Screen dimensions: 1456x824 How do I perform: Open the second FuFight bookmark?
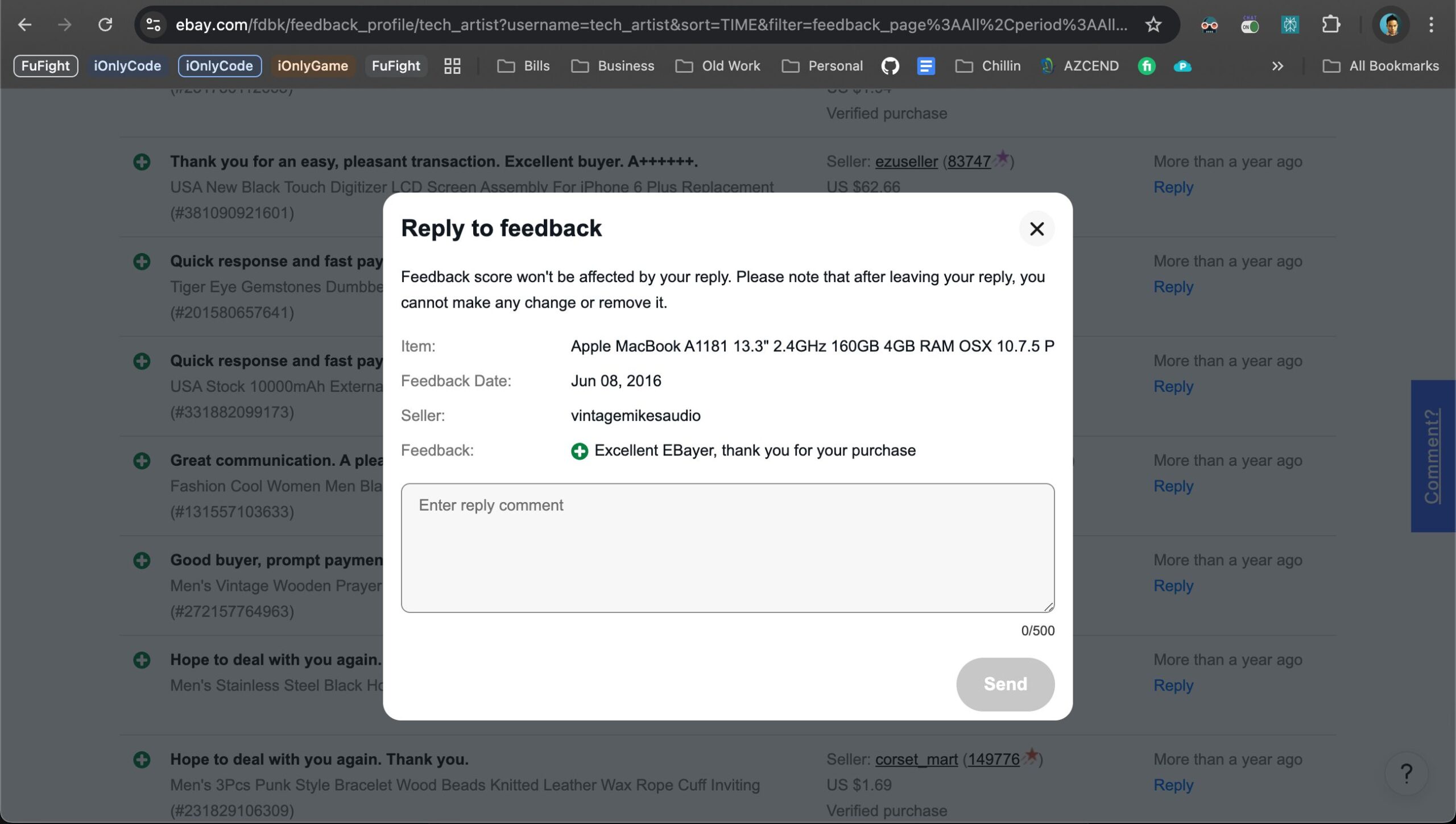[x=396, y=66]
